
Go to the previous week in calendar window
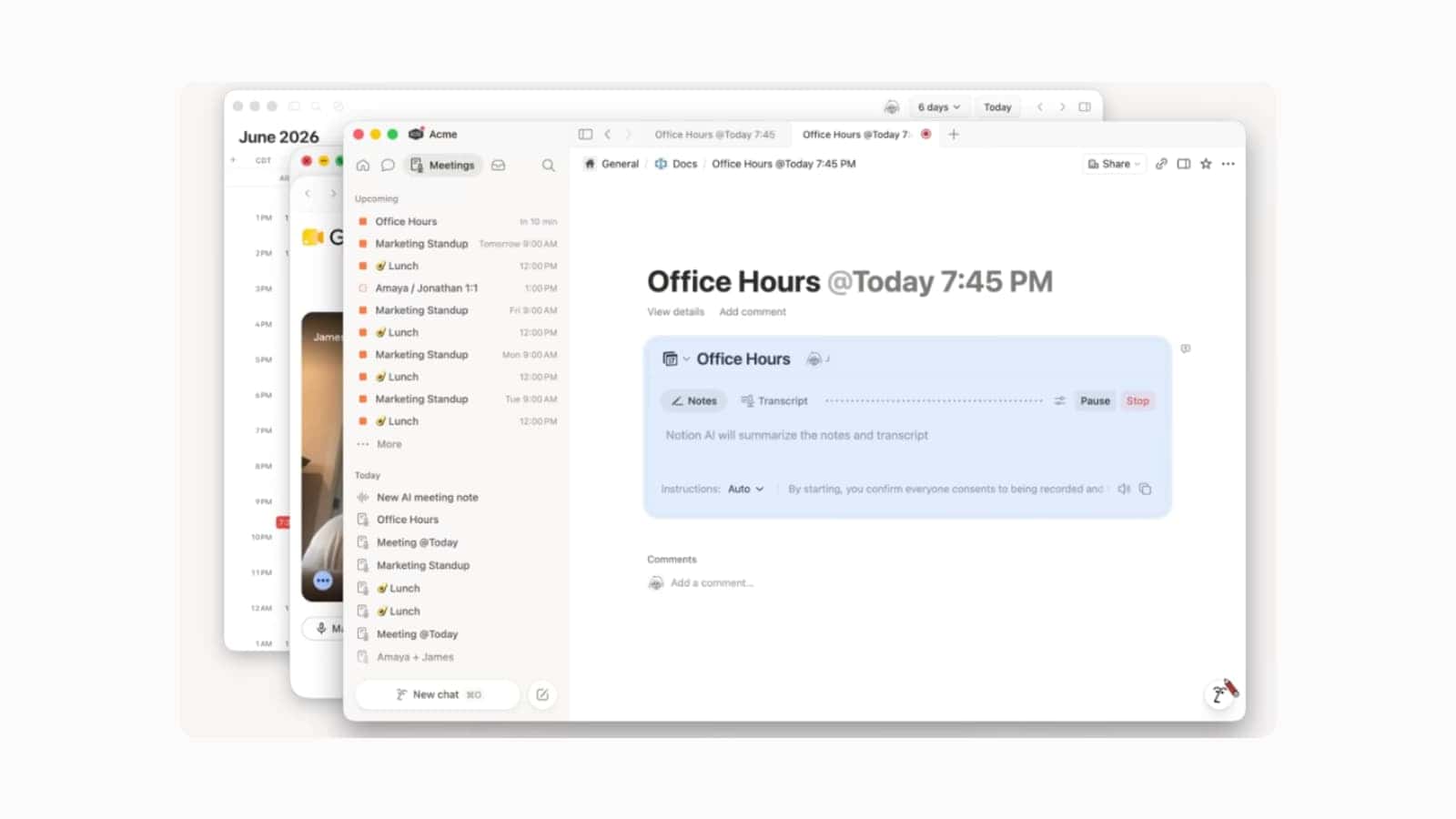coord(1040,106)
